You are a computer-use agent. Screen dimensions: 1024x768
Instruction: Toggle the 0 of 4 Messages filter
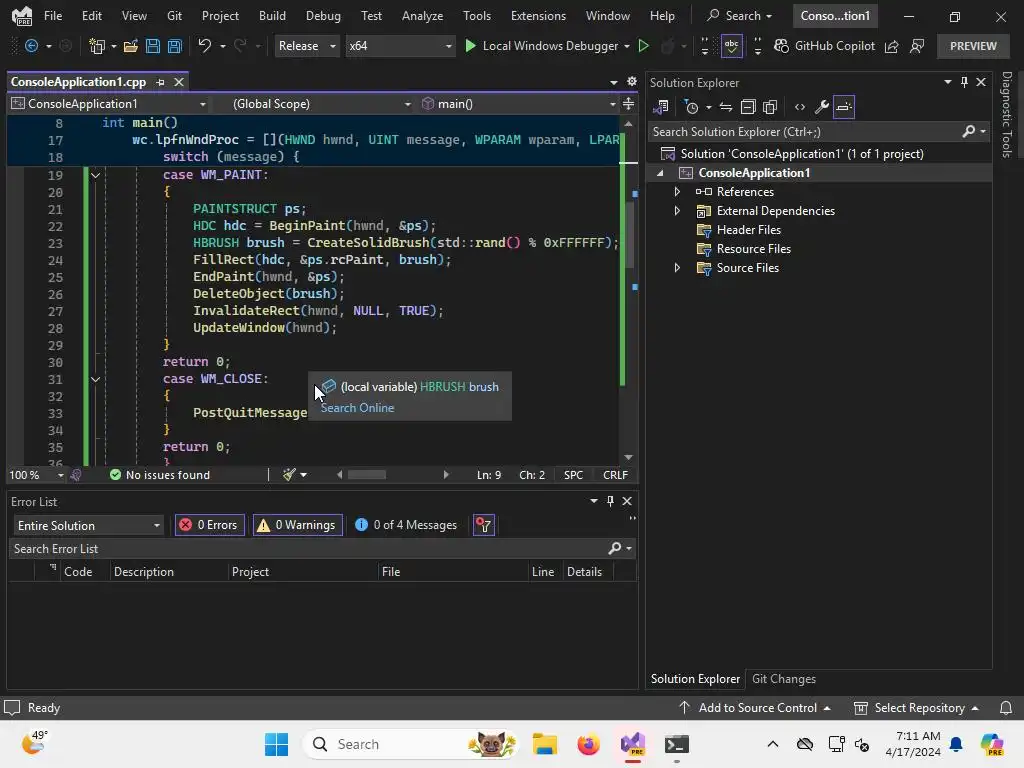tap(406, 525)
